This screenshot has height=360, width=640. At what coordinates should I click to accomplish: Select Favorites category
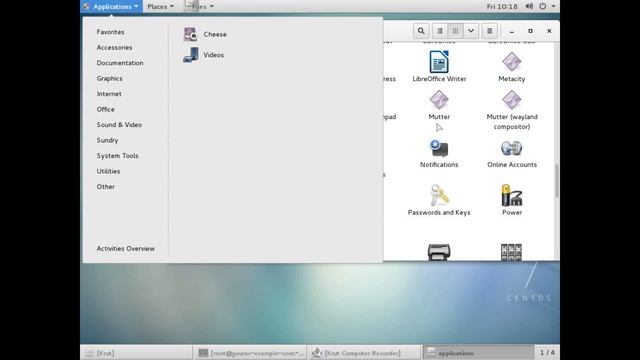(111, 32)
